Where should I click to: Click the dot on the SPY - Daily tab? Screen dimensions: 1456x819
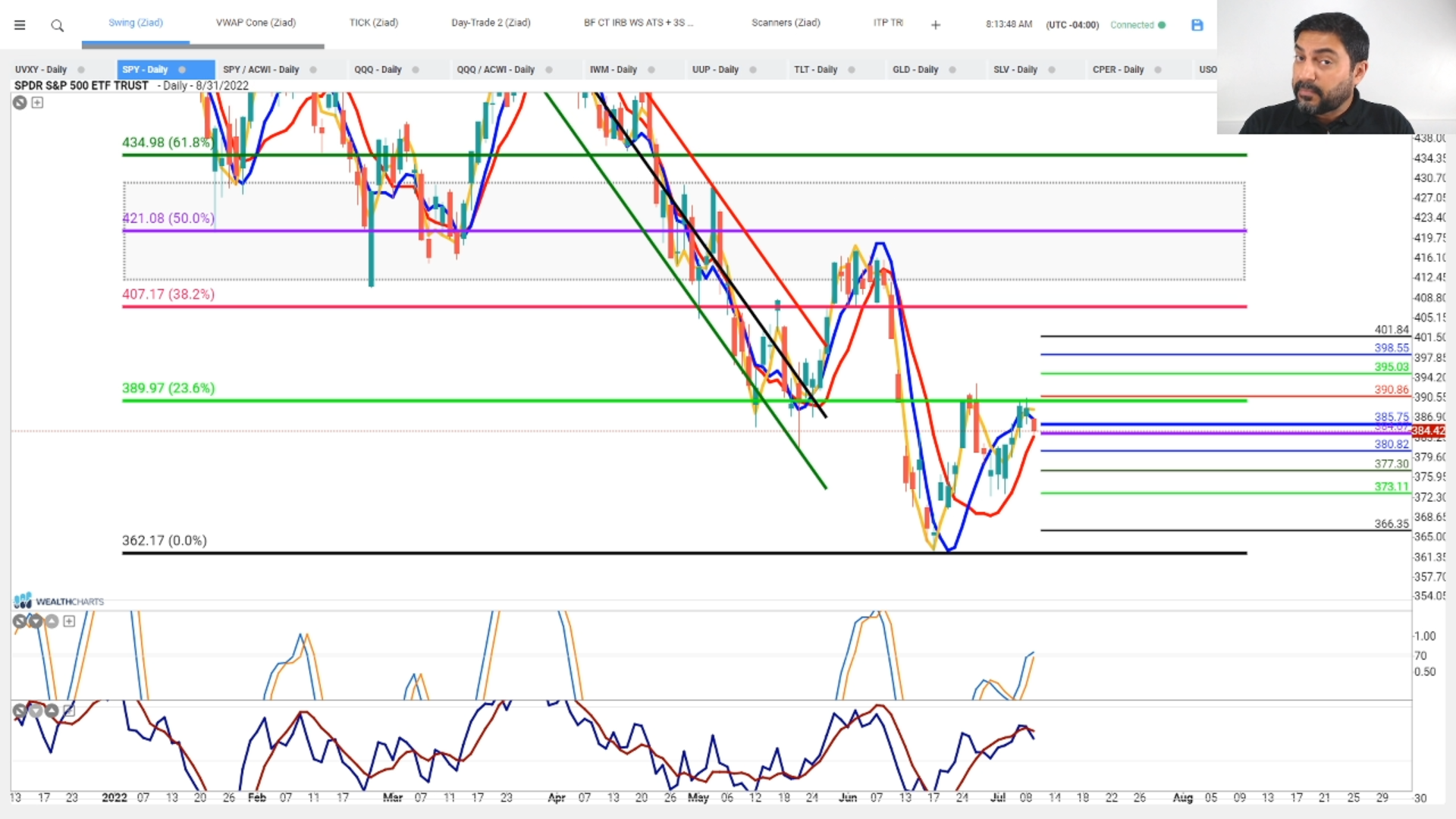click(182, 70)
